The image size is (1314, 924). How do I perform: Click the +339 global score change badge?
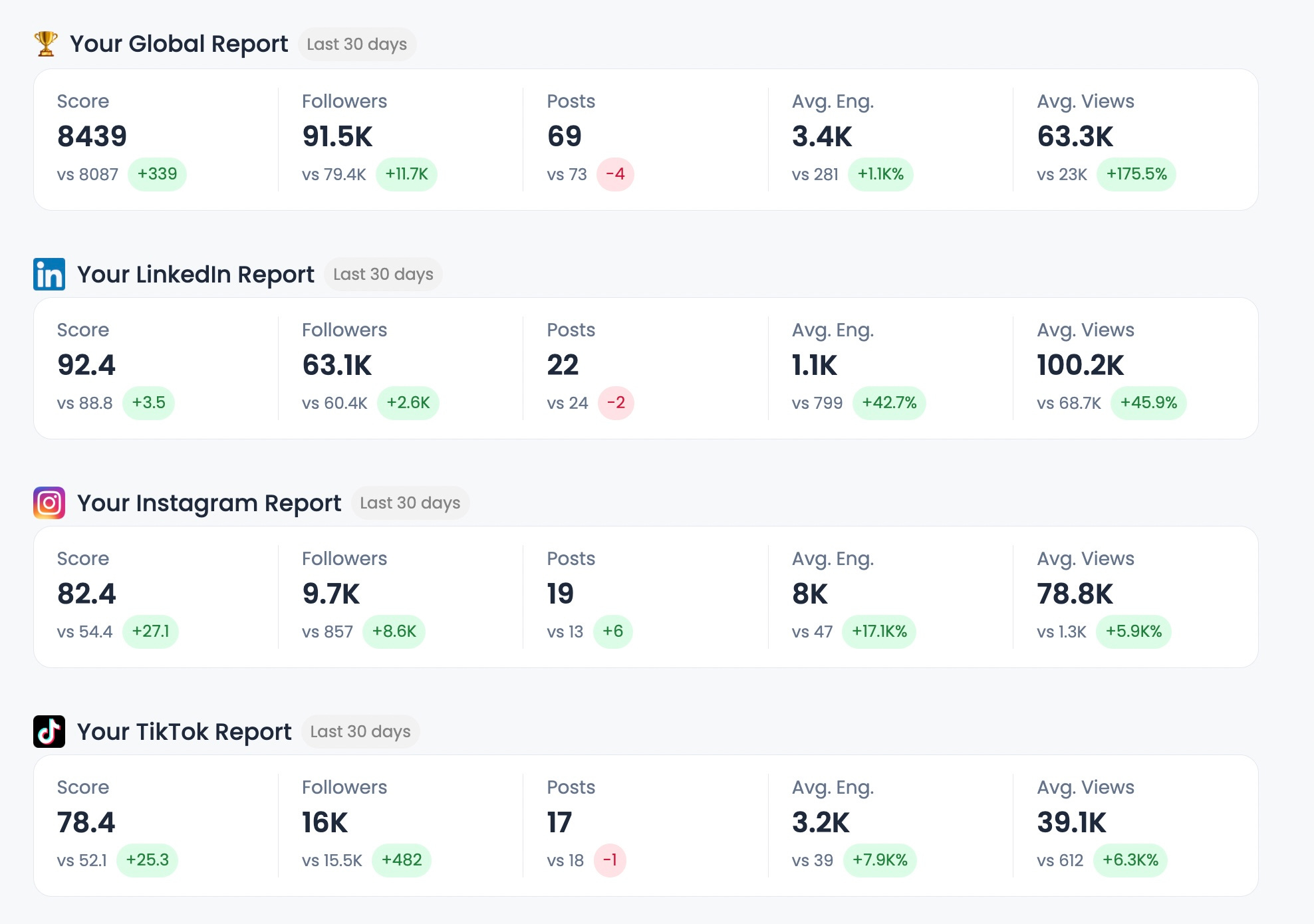(x=157, y=174)
